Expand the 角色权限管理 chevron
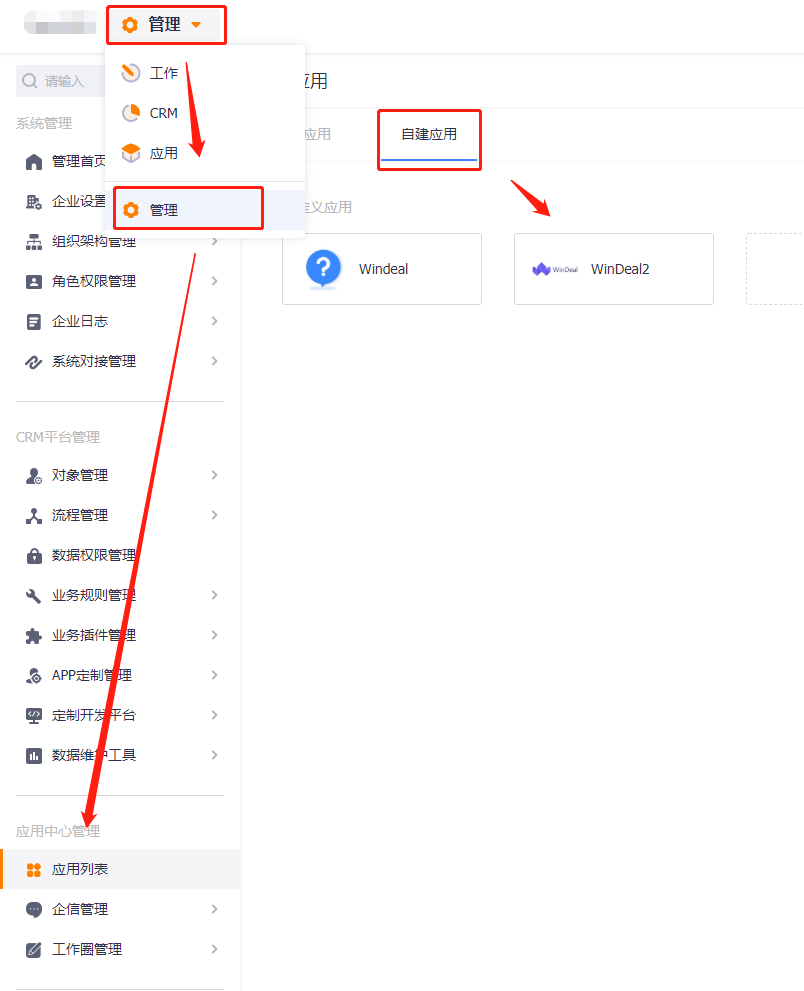Viewport: 804px width, 991px height. [214, 281]
